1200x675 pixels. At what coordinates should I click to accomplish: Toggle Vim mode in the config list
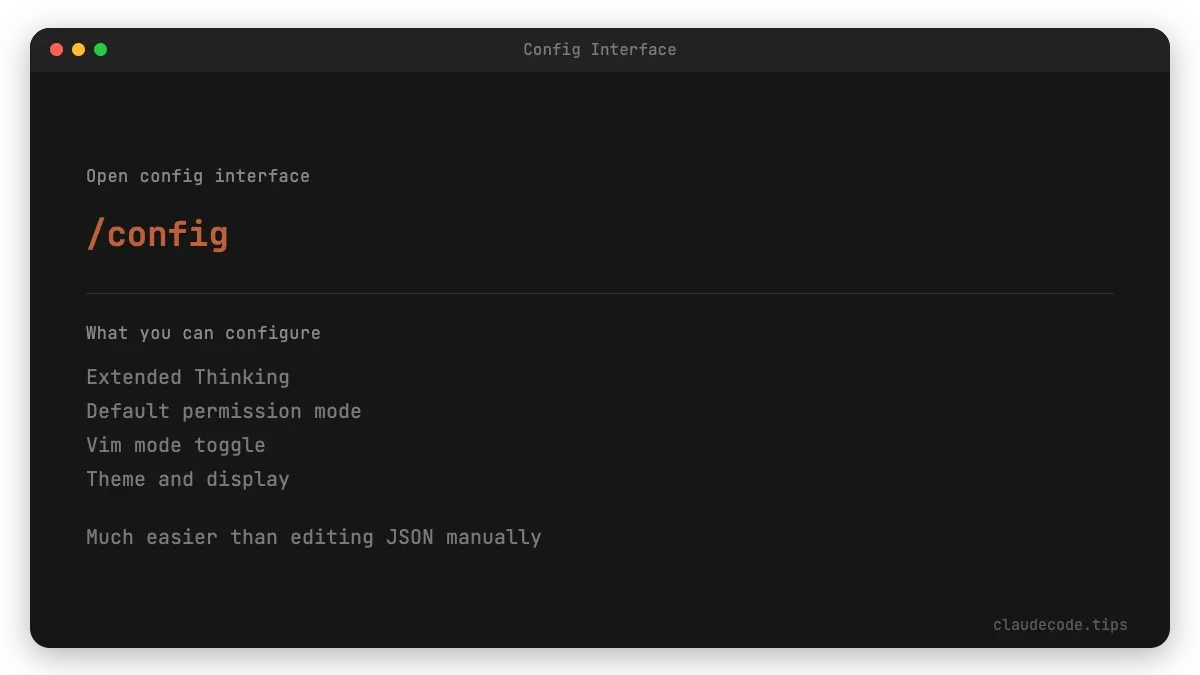pyautogui.click(x=176, y=445)
